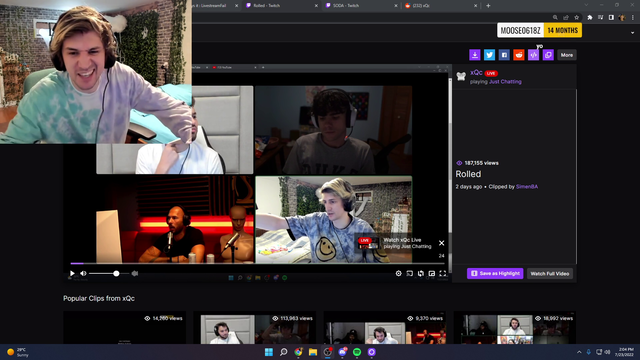Open the browser side panel icon
640x360 pixels.
coord(611,18)
